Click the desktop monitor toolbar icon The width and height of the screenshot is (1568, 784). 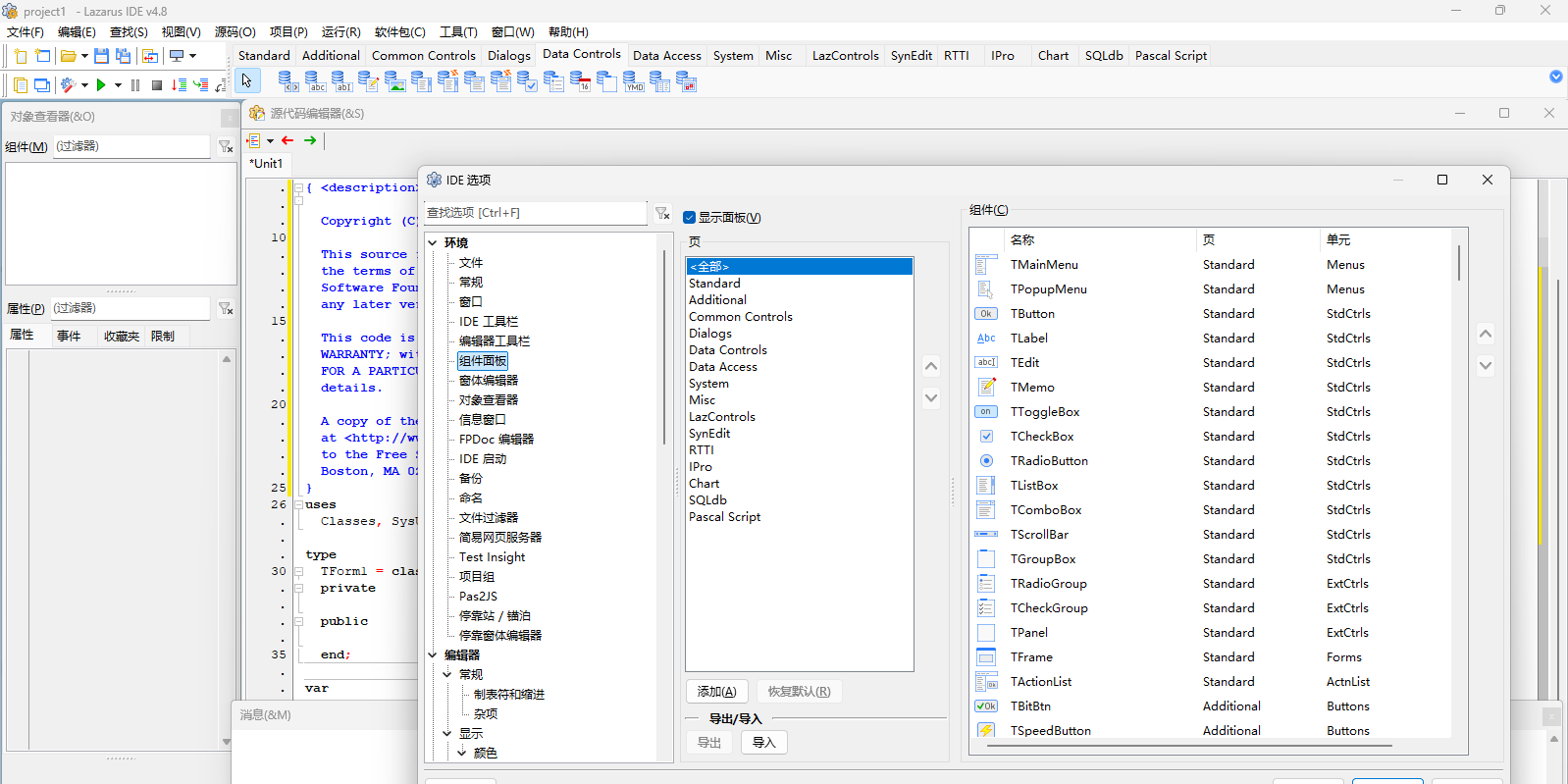[177, 56]
